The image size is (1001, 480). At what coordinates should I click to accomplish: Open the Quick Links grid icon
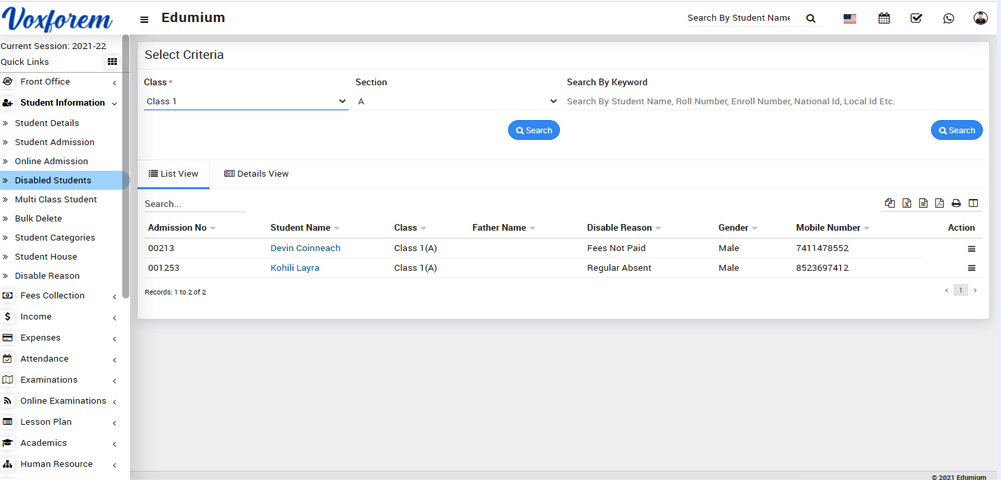112,62
